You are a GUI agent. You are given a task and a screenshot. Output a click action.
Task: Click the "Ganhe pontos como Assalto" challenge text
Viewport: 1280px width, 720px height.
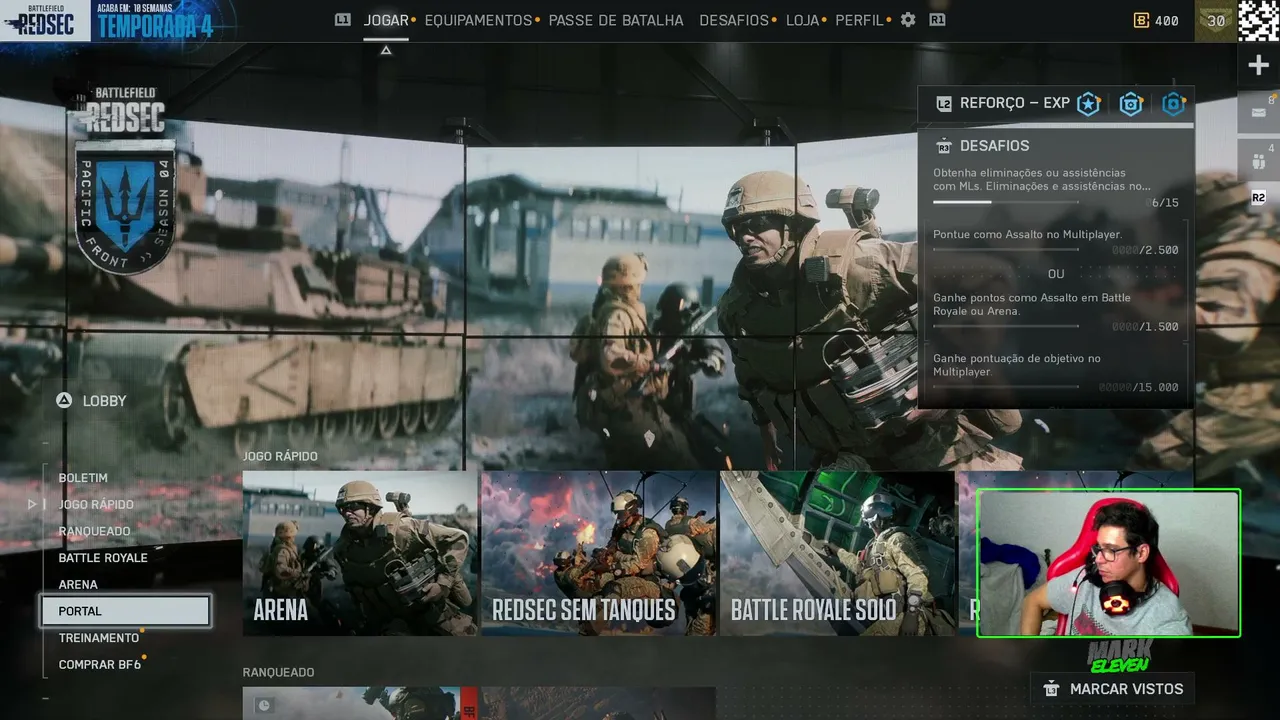pyautogui.click(x=1032, y=304)
